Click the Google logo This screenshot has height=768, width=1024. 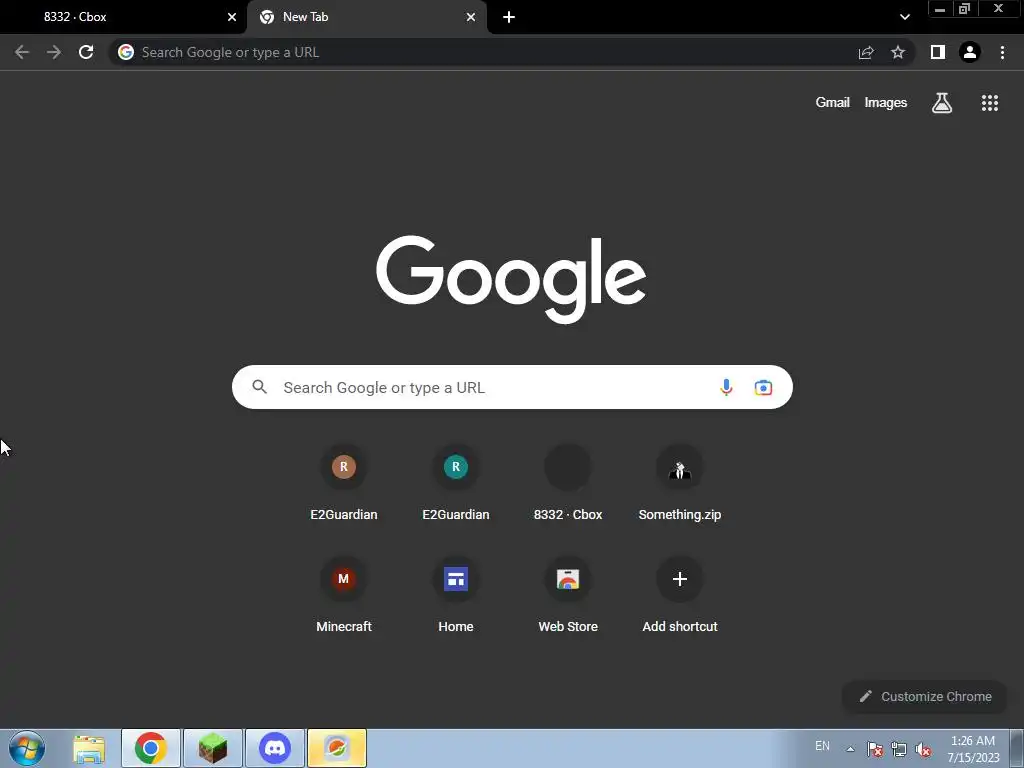[x=511, y=280]
